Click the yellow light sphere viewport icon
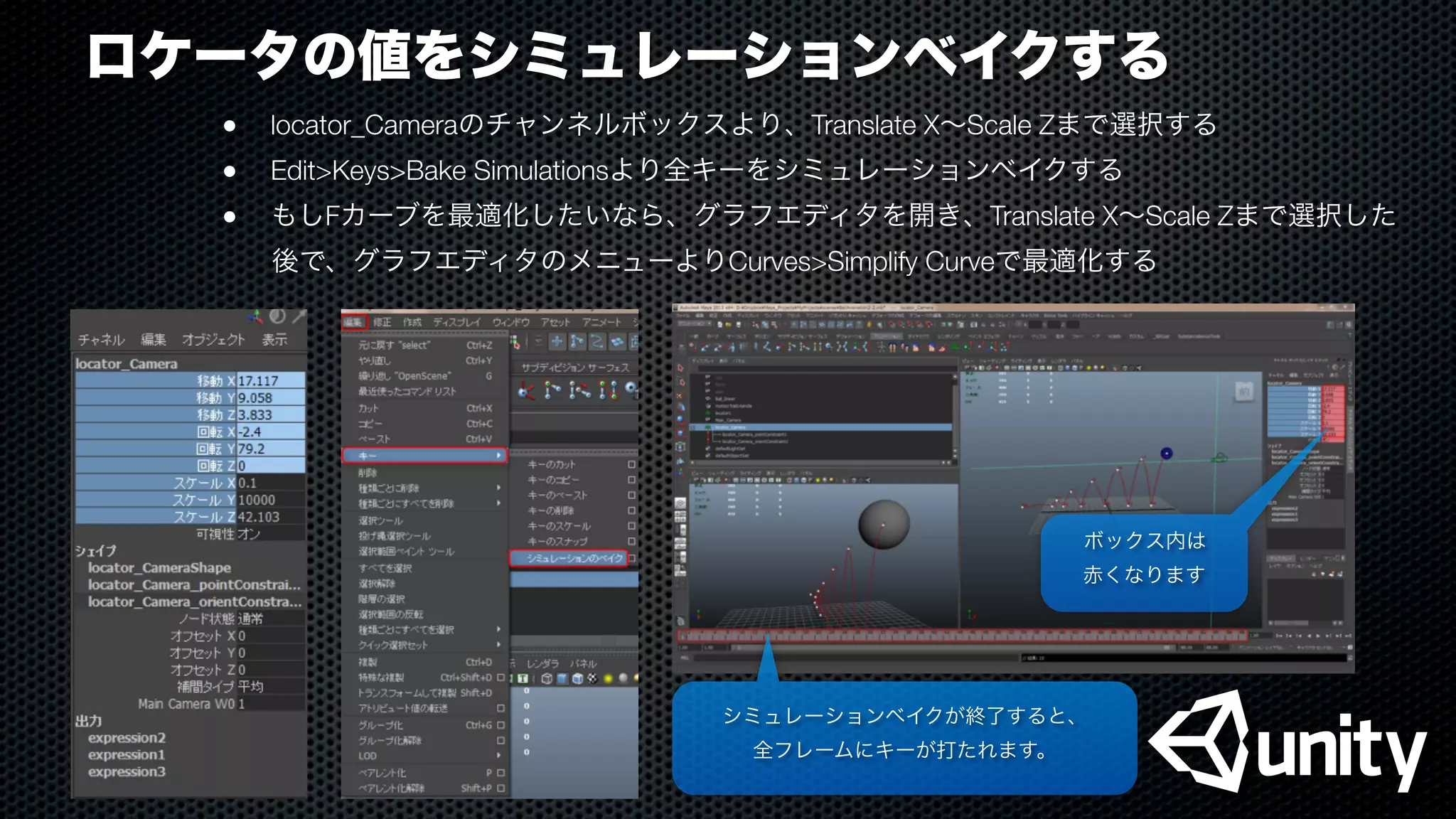Viewport: 1456px width, 819px height. pos(609,678)
